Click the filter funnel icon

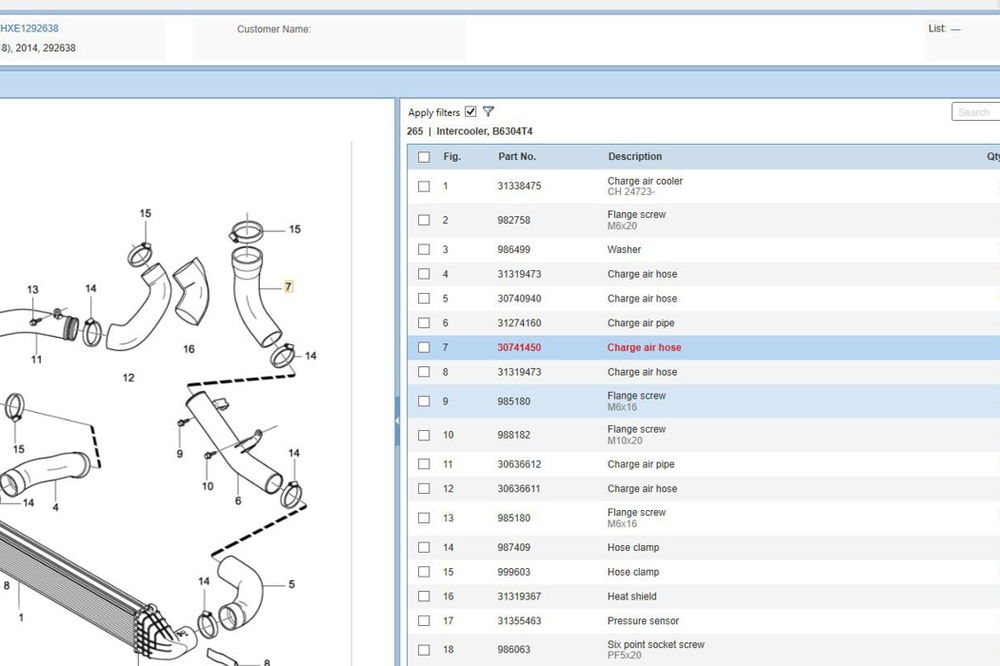pos(489,112)
